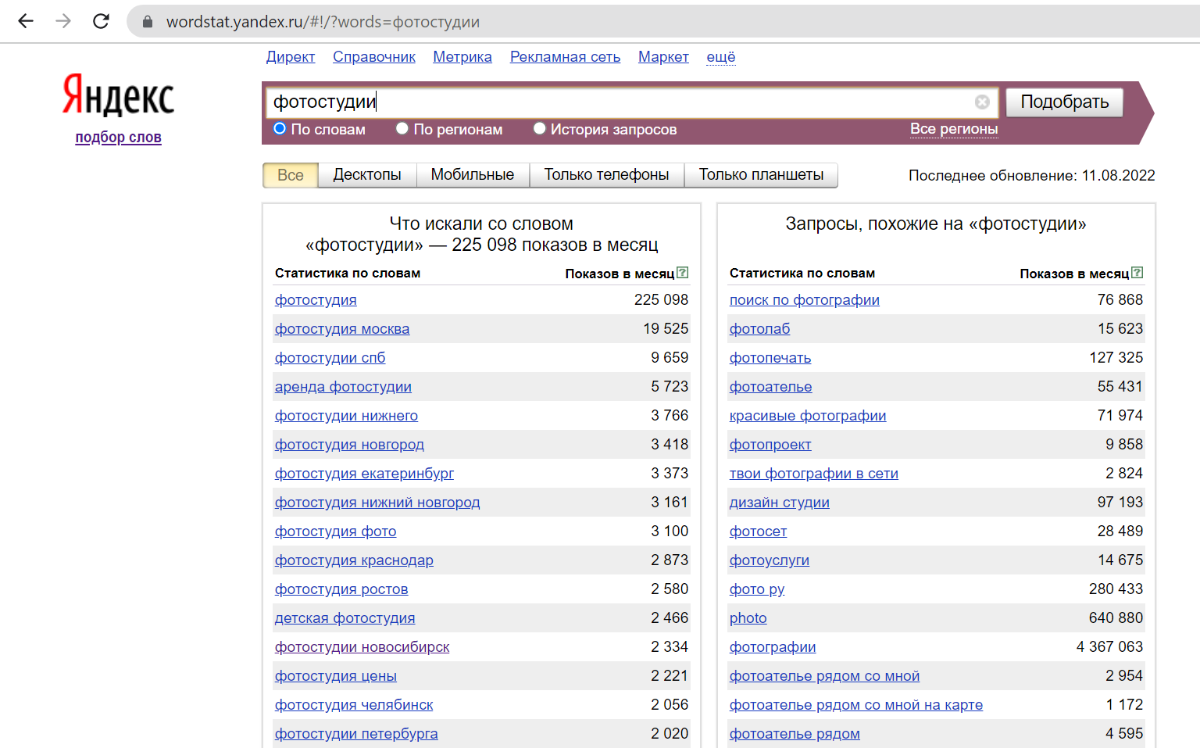This screenshot has width=1200, height=748.
Task: Clear the search field with the X icon
Action: 982,102
